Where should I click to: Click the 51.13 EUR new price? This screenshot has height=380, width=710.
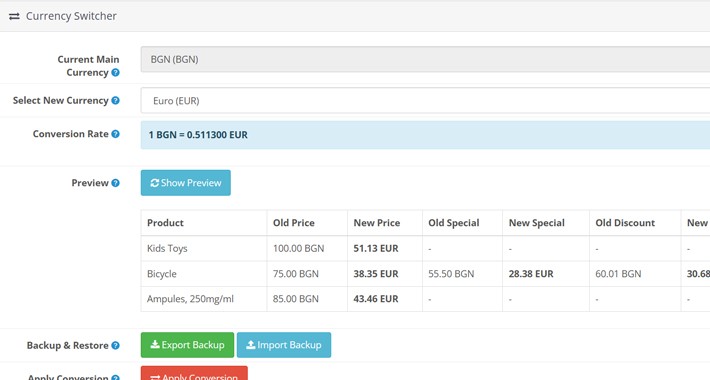point(376,248)
